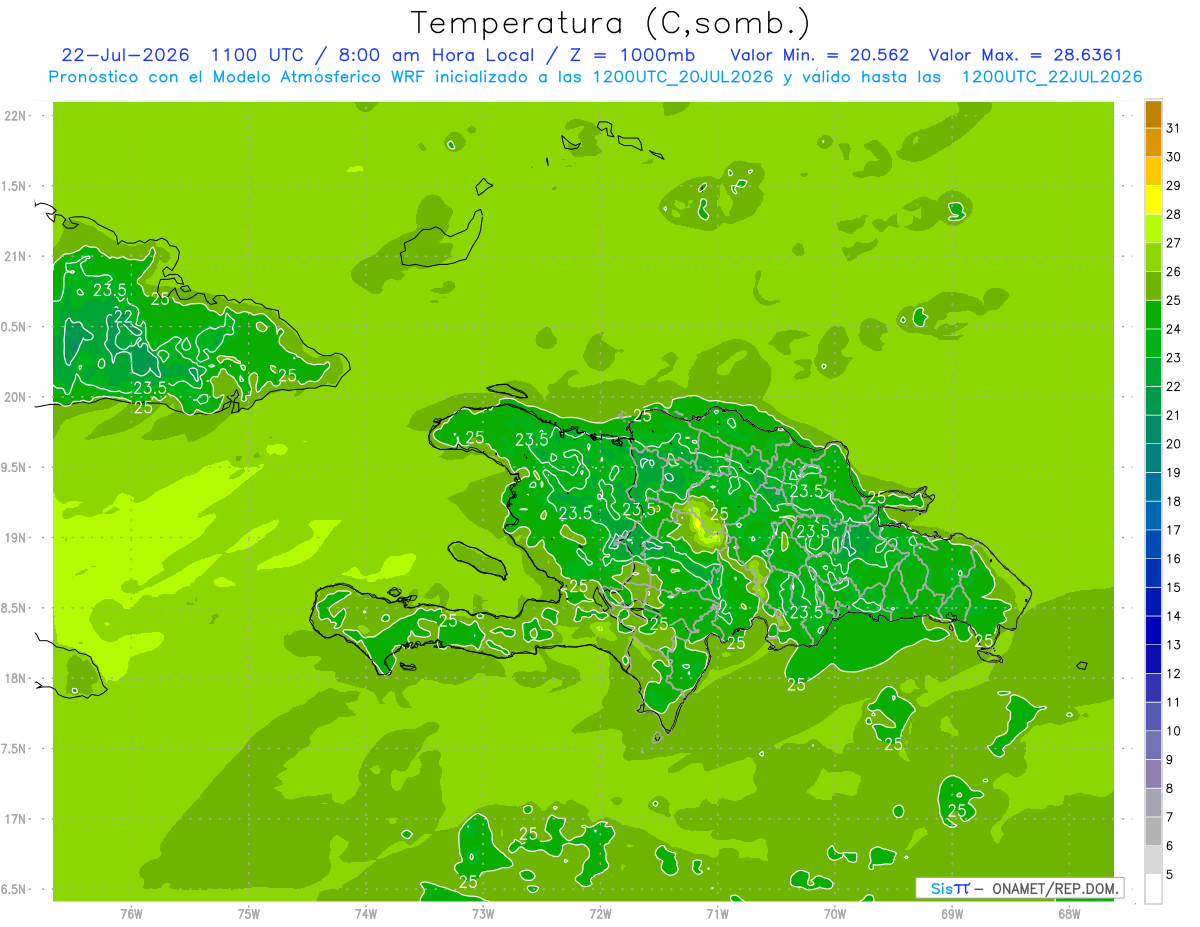Click the '20' label on color legend
The width and height of the screenshot is (1200, 927).
coord(1174,444)
